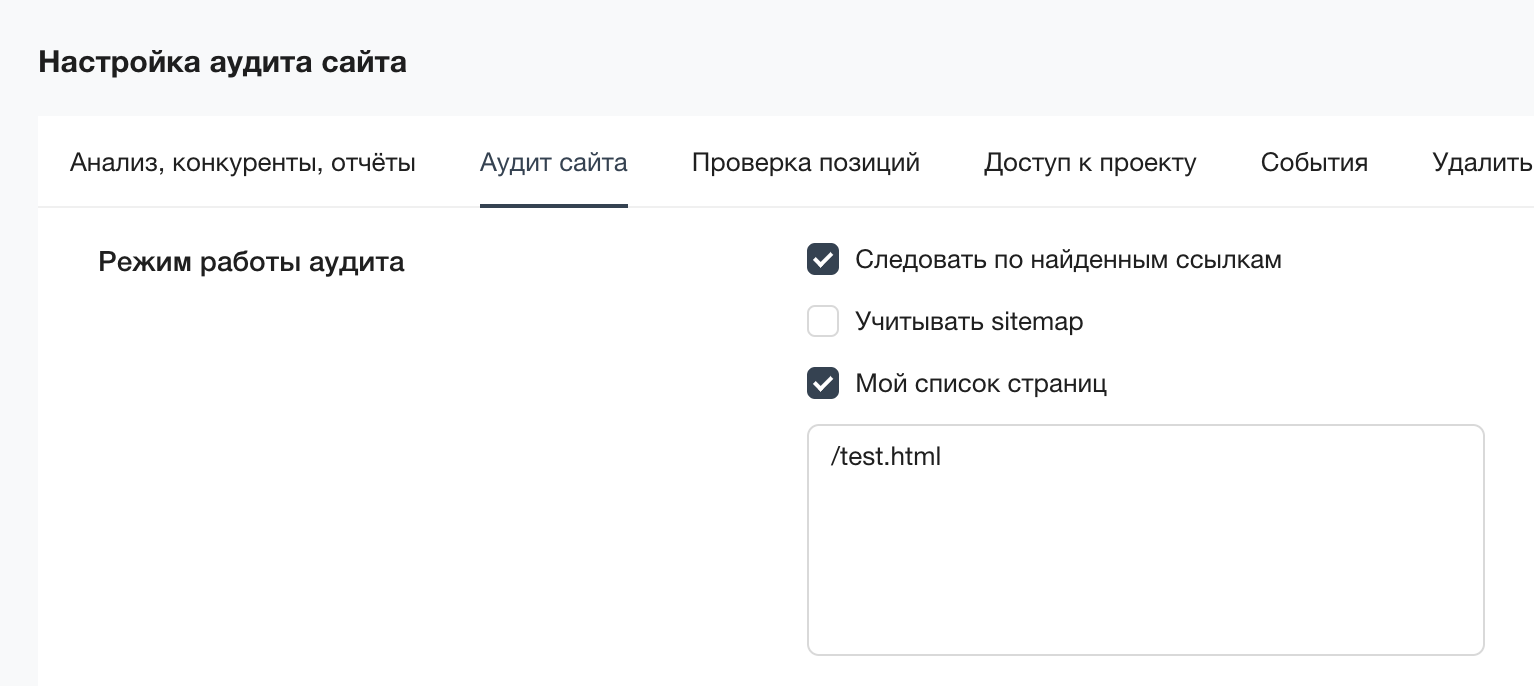Open the Анализ, конкуренты, отчёты tab
The image size is (1534, 686).
(x=243, y=163)
